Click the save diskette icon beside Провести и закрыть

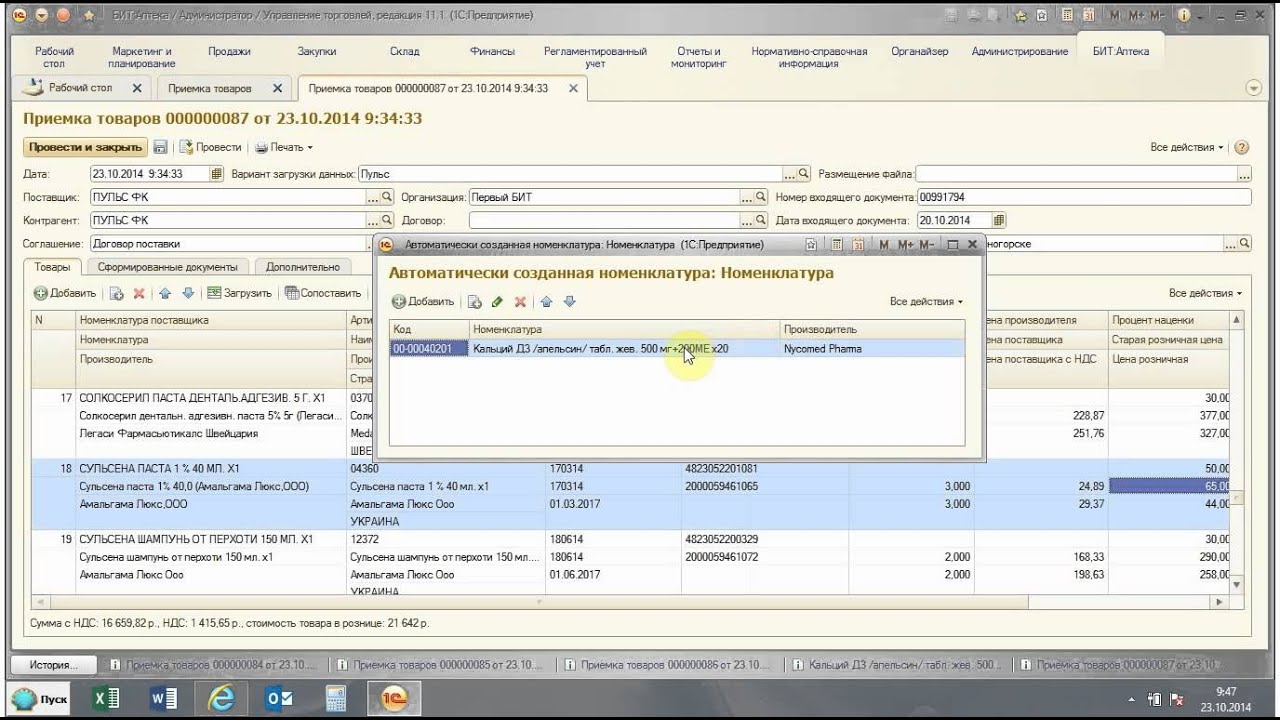160,147
